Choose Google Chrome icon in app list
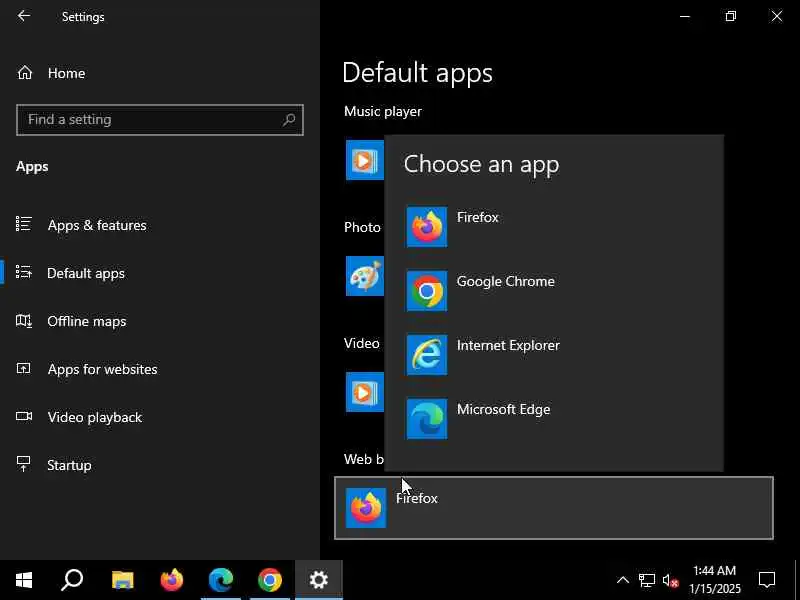 (427, 291)
